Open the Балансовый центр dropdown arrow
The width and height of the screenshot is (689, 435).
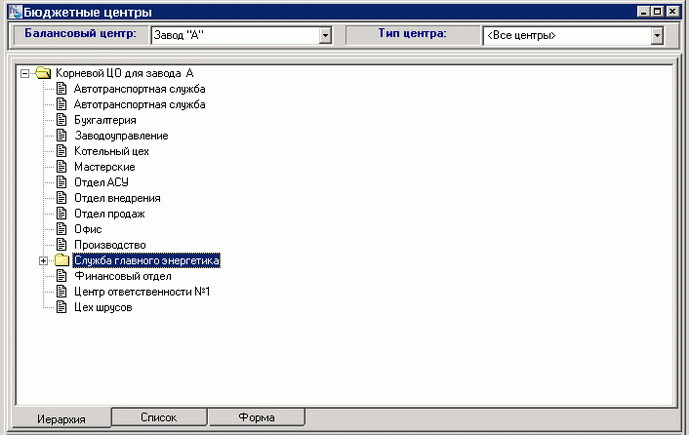[325, 36]
